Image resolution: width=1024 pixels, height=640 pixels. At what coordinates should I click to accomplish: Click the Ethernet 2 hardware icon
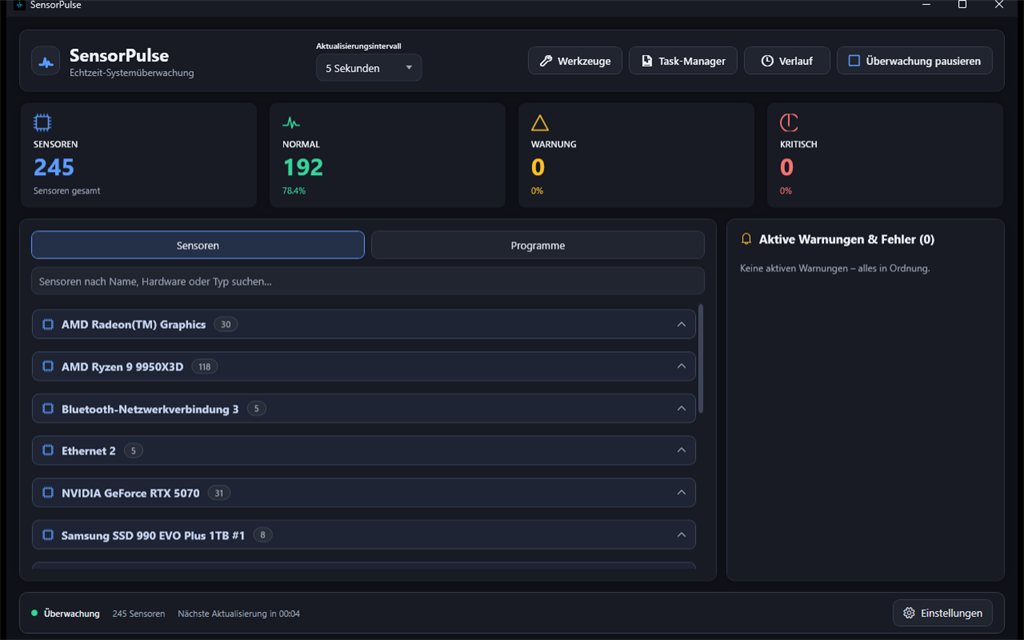[48, 451]
